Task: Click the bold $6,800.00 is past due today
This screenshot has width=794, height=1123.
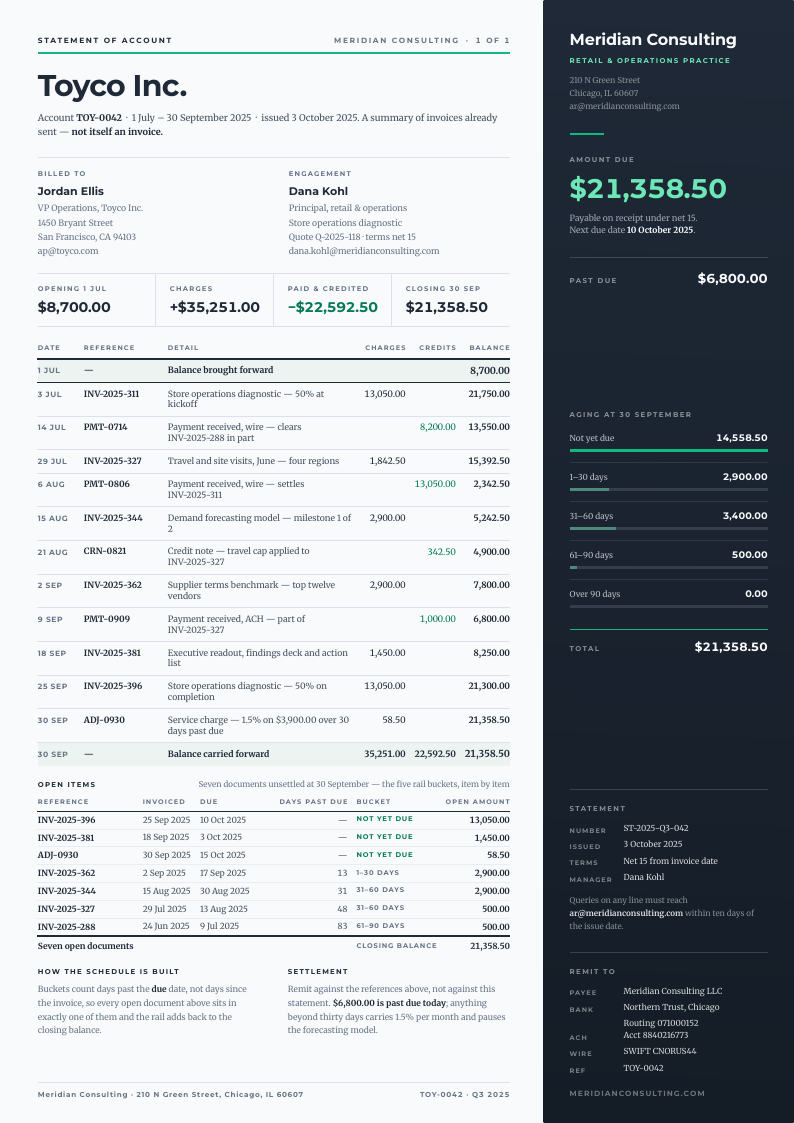Action: [391, 1003]
